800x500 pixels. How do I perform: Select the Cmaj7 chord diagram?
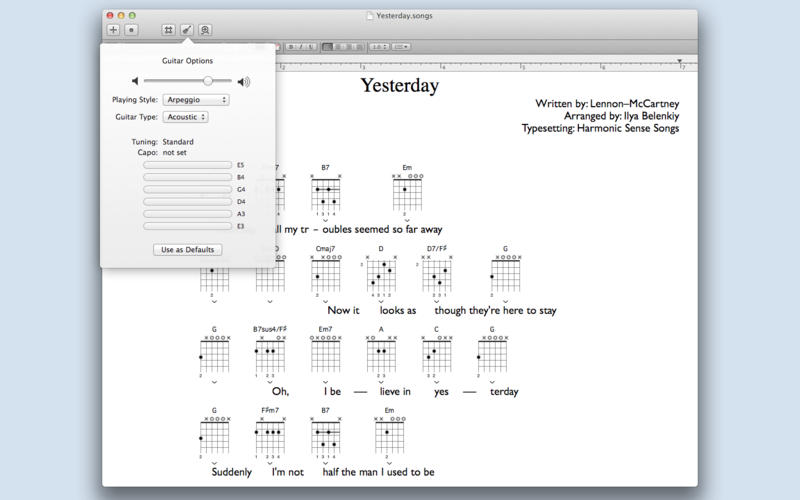(x=326, y=273)
